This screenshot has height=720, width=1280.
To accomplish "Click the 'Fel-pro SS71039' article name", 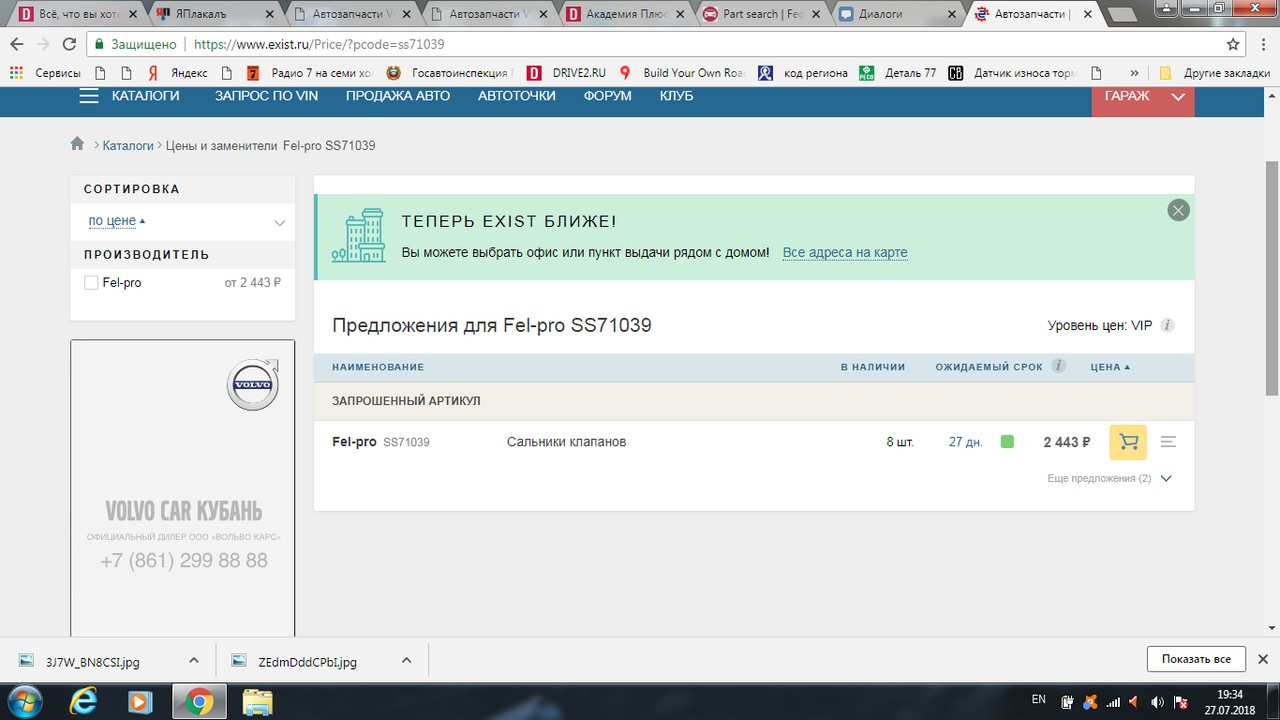I will [x=381, y=442].
